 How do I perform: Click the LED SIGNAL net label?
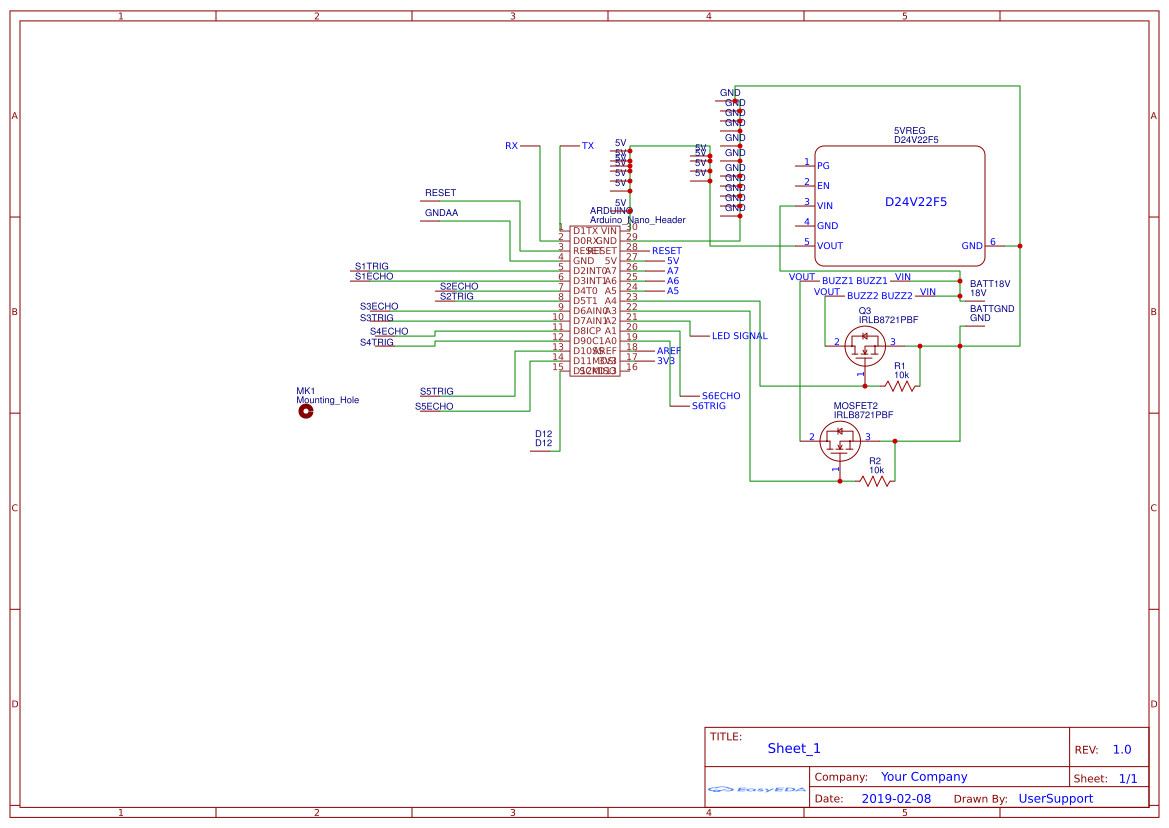[738, 336]
